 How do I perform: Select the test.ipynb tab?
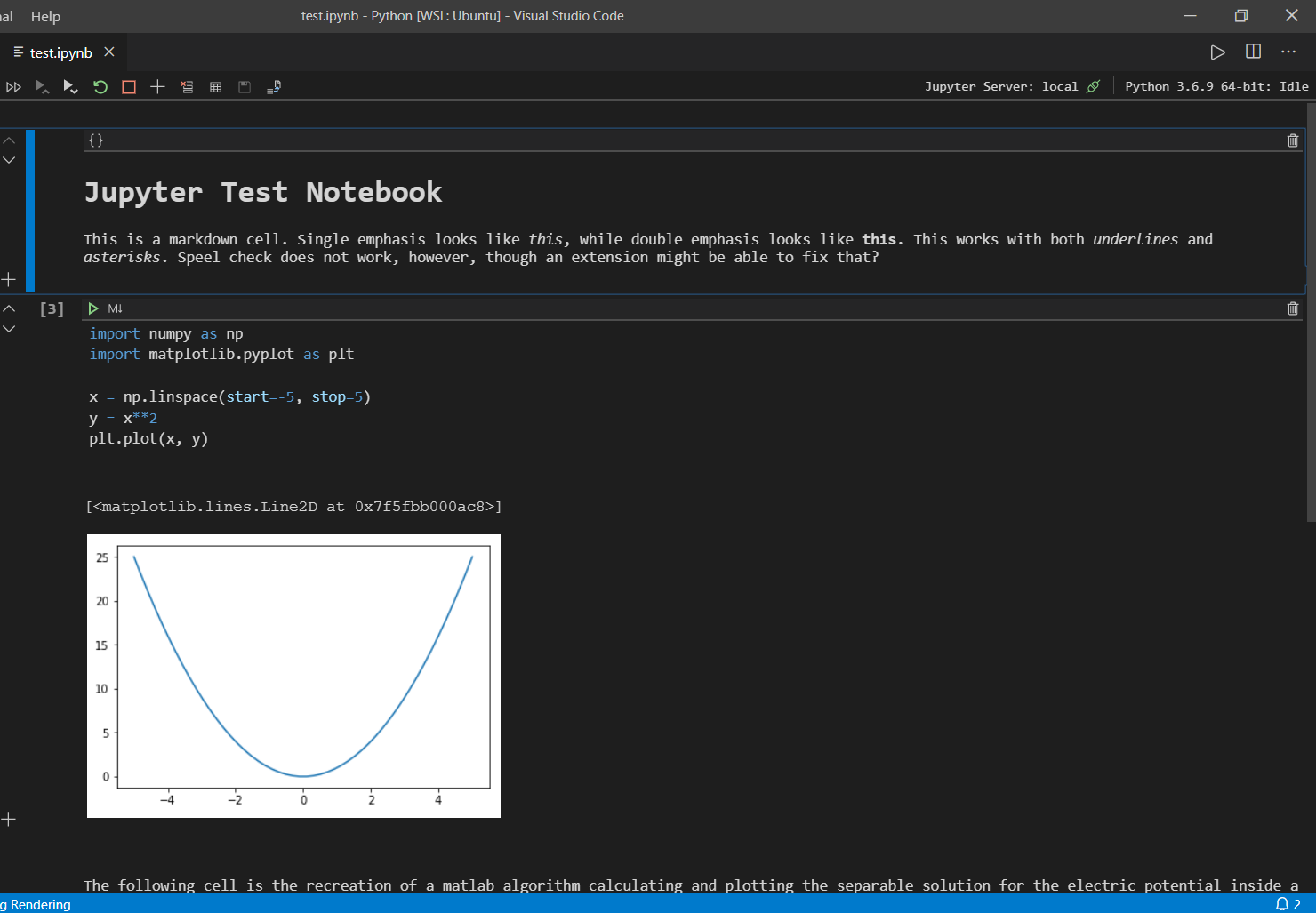pyautogui.click(x=60, y=52)
